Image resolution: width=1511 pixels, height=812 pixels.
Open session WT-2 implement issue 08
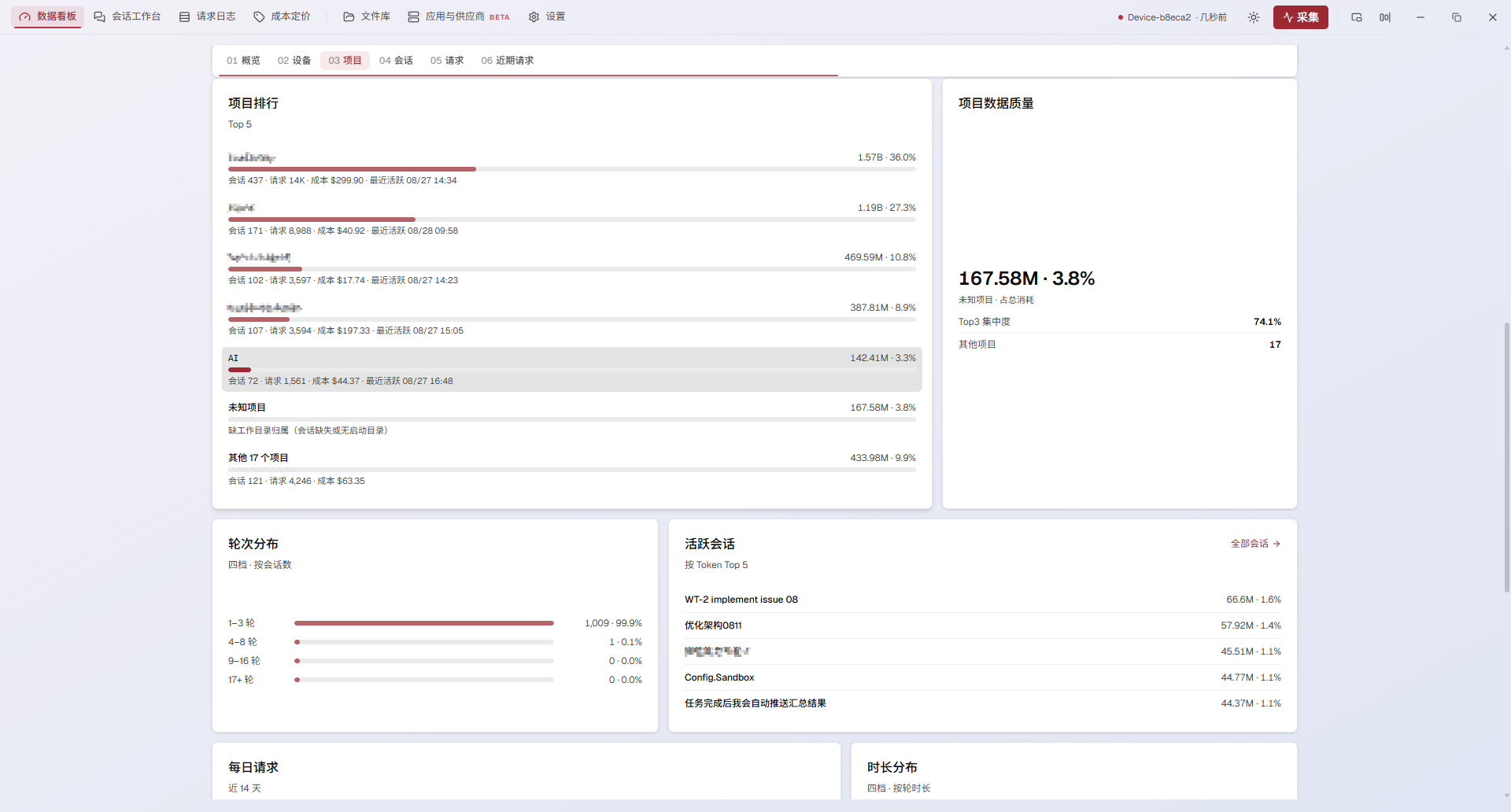[983, 600]
